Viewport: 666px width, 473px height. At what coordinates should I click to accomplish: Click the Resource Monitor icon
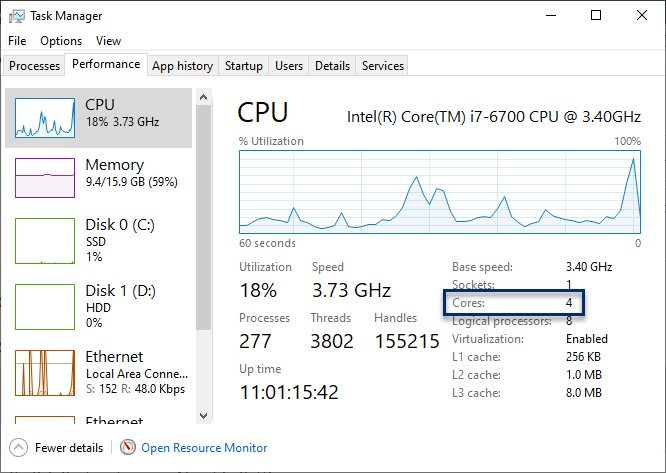(x=128, y=448)
